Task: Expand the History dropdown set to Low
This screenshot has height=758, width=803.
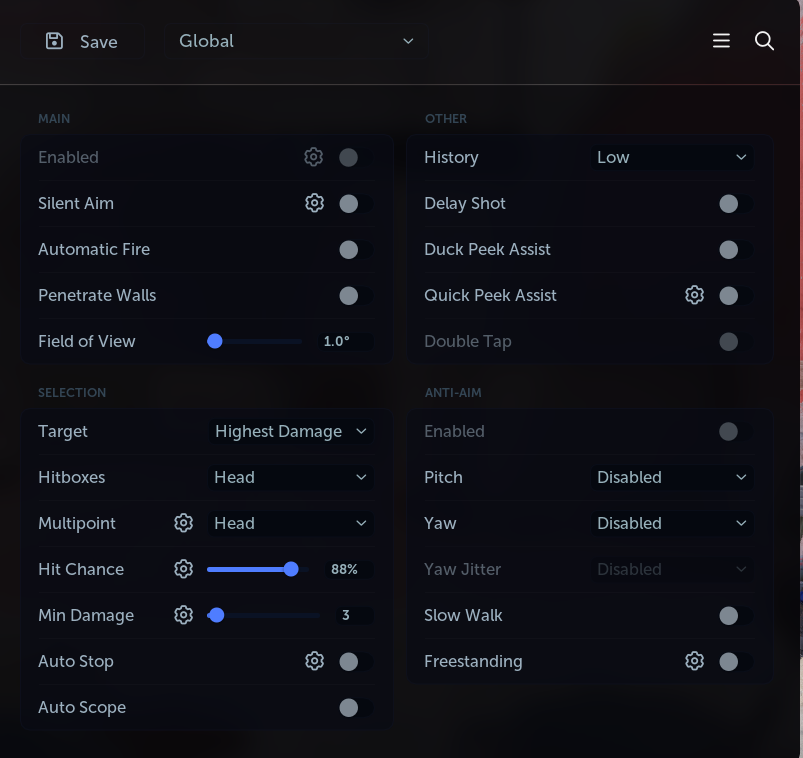Action: click(672, 157)
